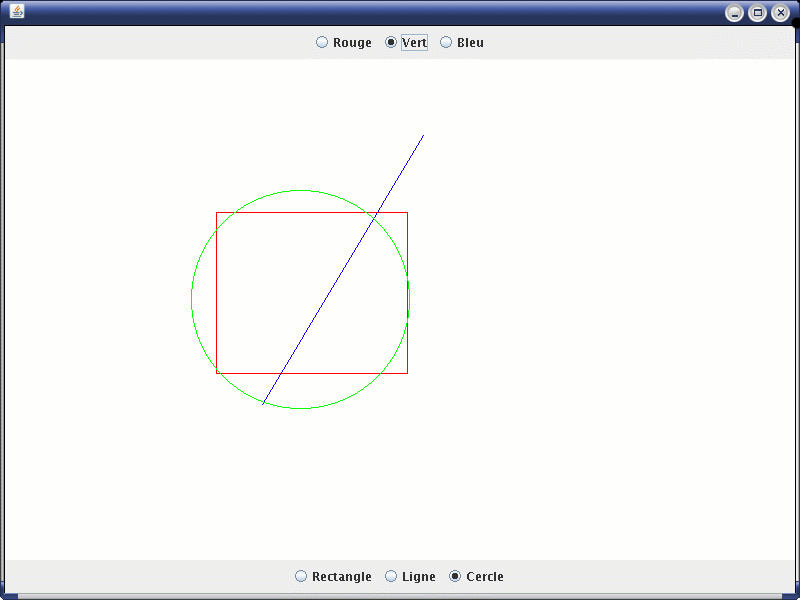Click the red rectangle's bottom-left corner

coord(217,373)
